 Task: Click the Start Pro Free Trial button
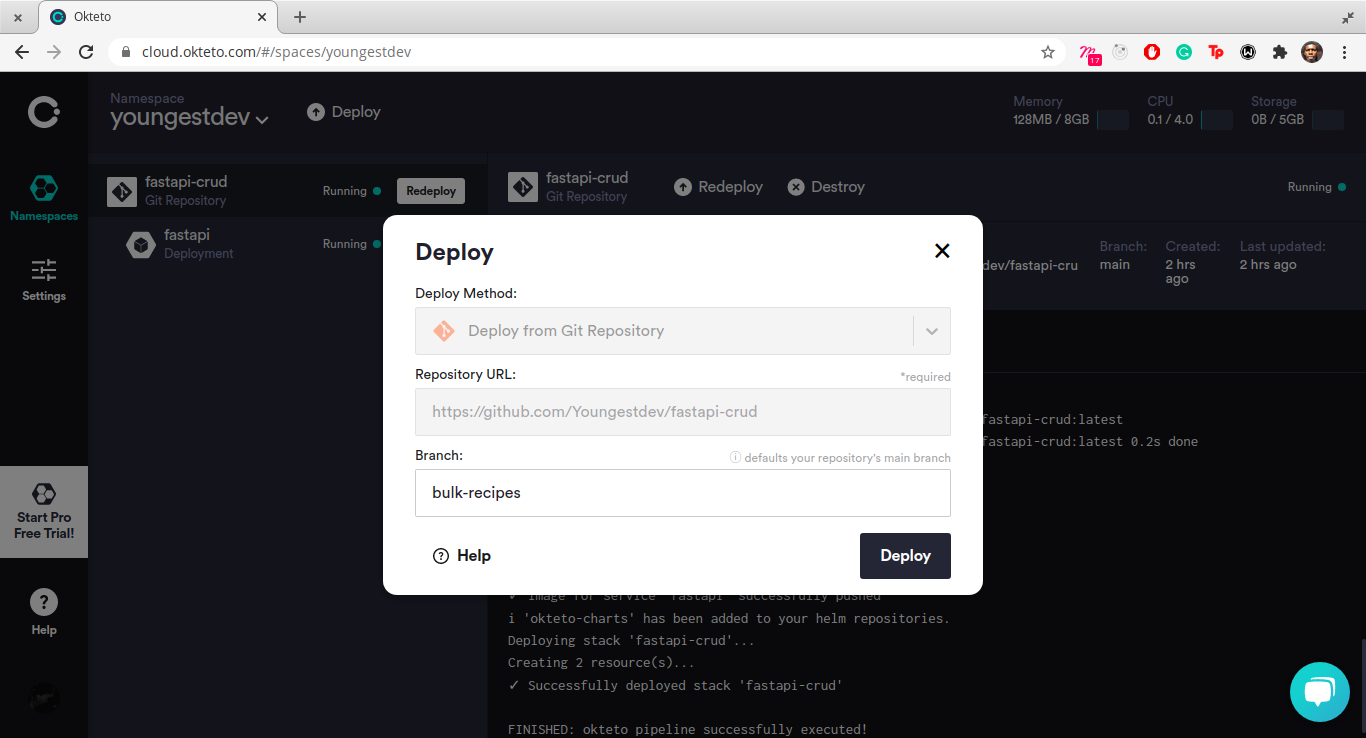click(44, 512)
